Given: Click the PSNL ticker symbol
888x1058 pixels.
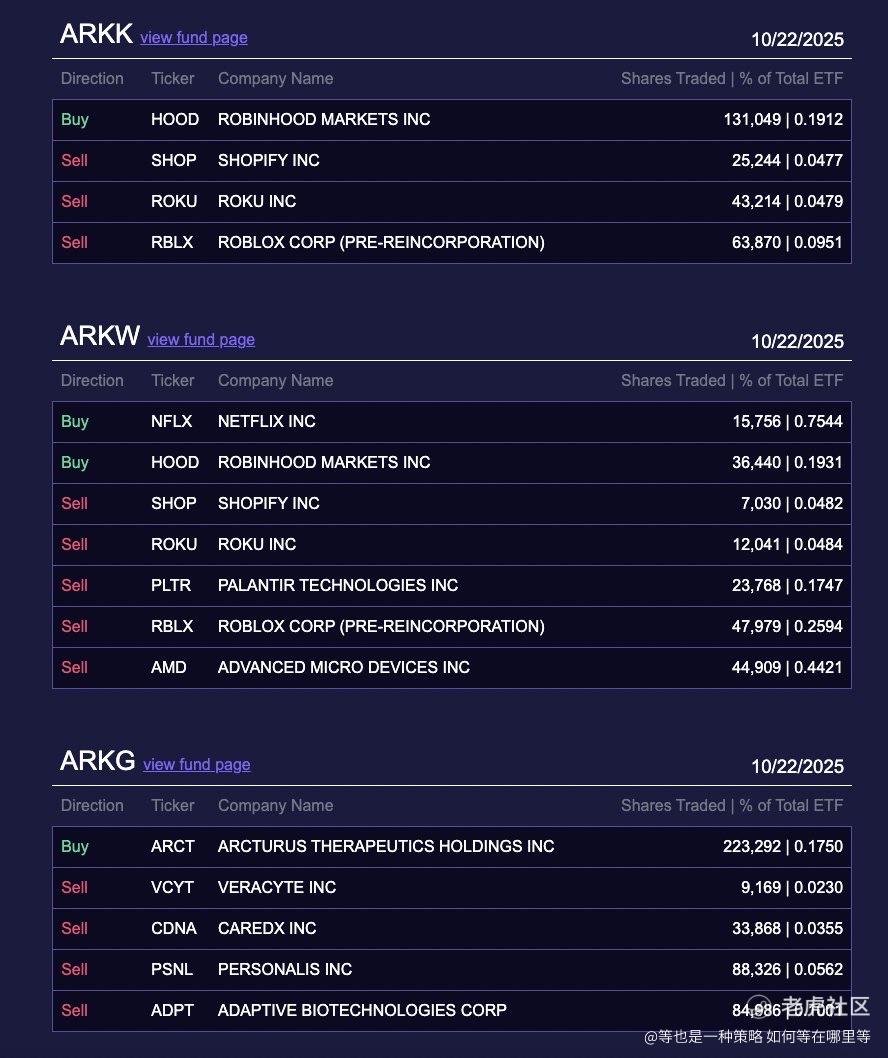Looking at the screenshot, I should click(172, 970).
